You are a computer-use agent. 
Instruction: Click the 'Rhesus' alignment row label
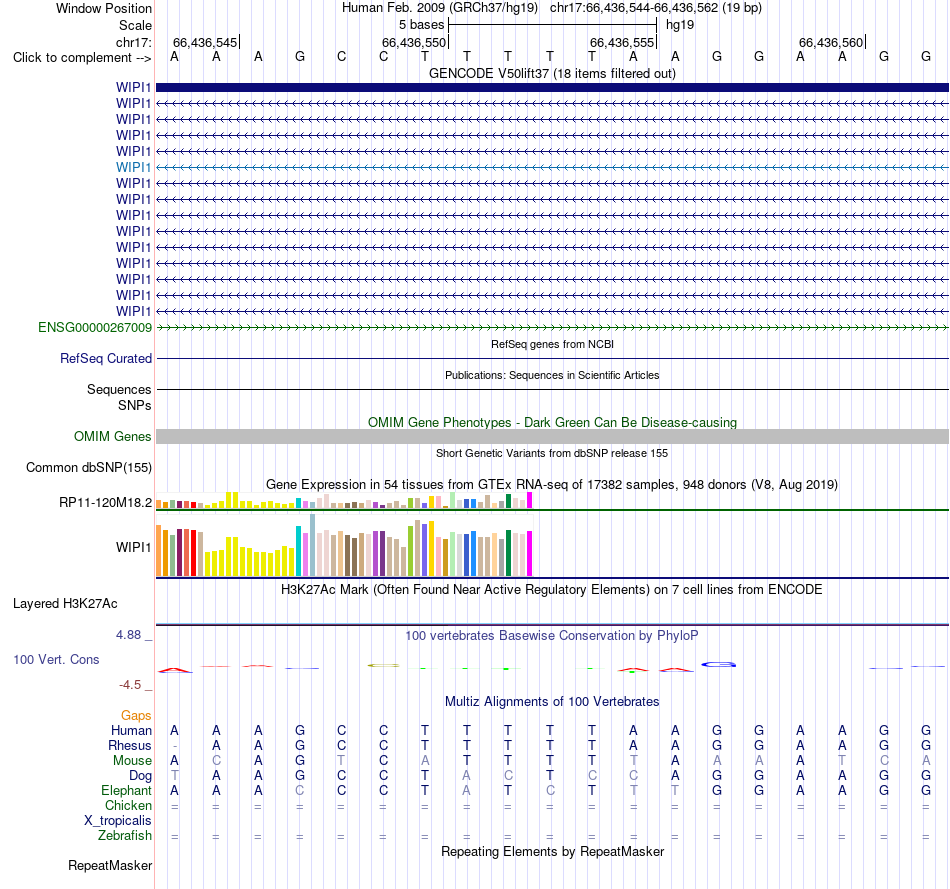[x=130, y=745]
